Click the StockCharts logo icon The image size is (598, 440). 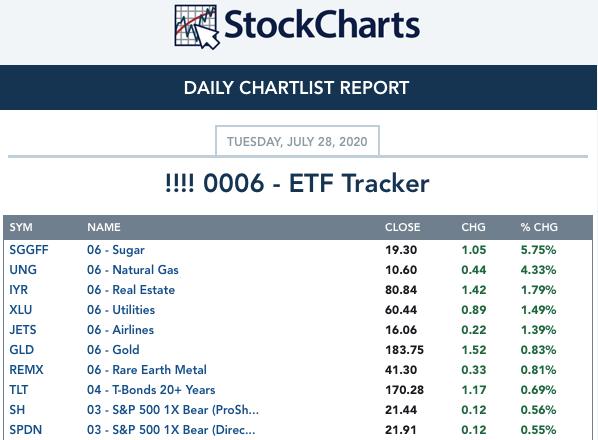[197, 27]
